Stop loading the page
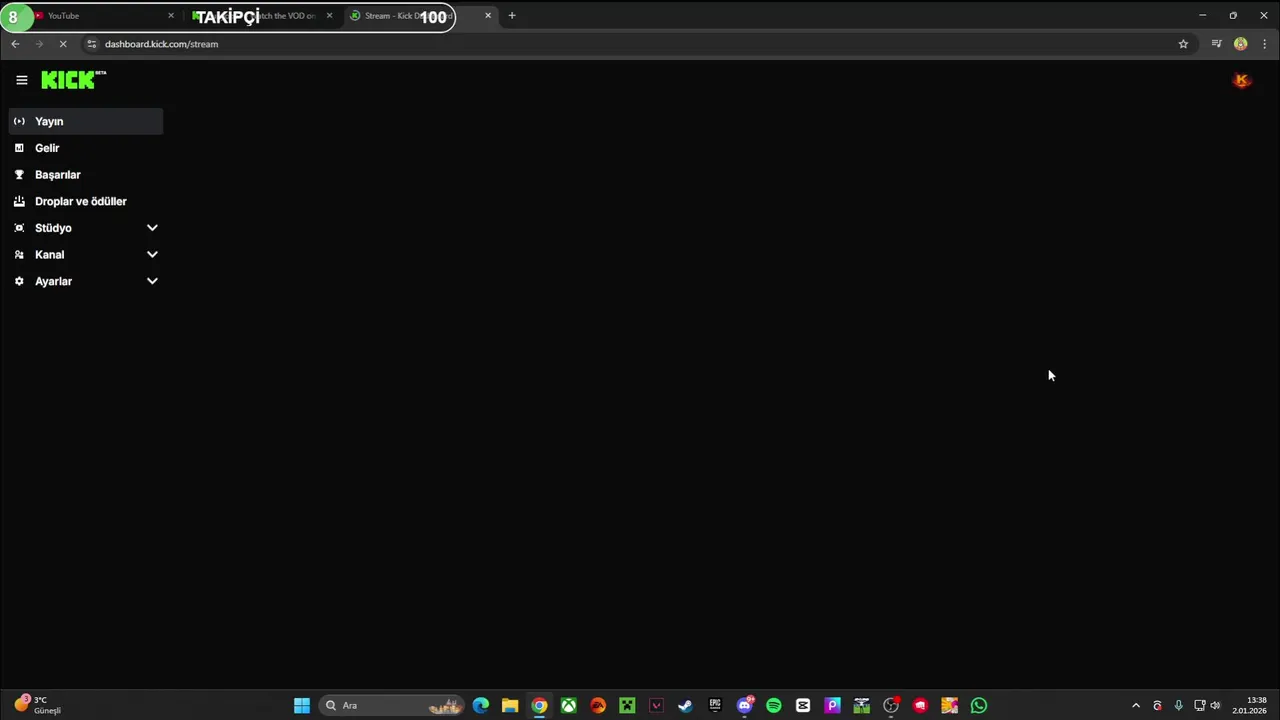Viewport: 1280px width, 720px height. (62, 44)
